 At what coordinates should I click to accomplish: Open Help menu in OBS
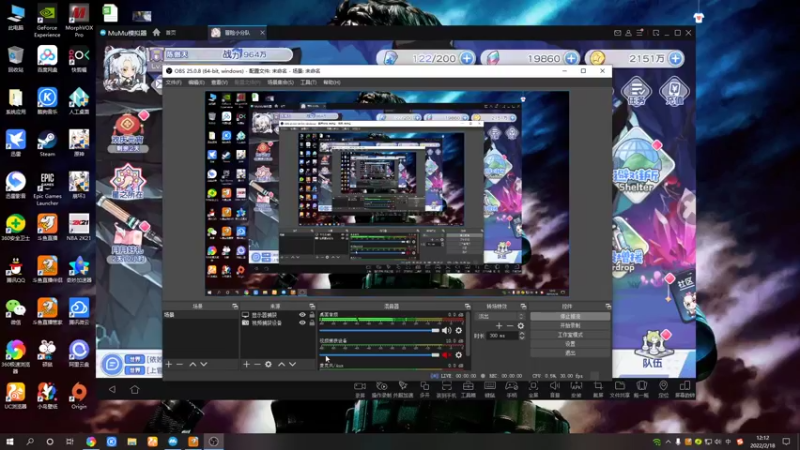pos(332,82)
